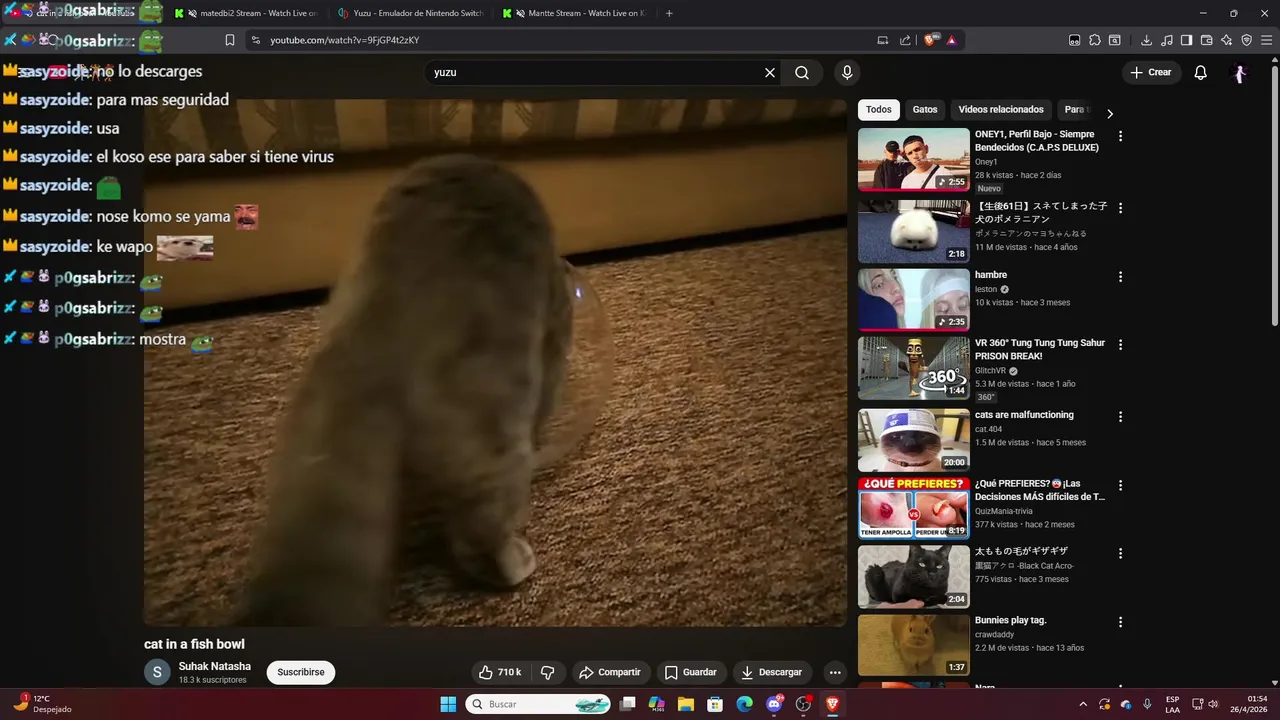Open File Explorer from taskbar

click(x=686, y=704)
